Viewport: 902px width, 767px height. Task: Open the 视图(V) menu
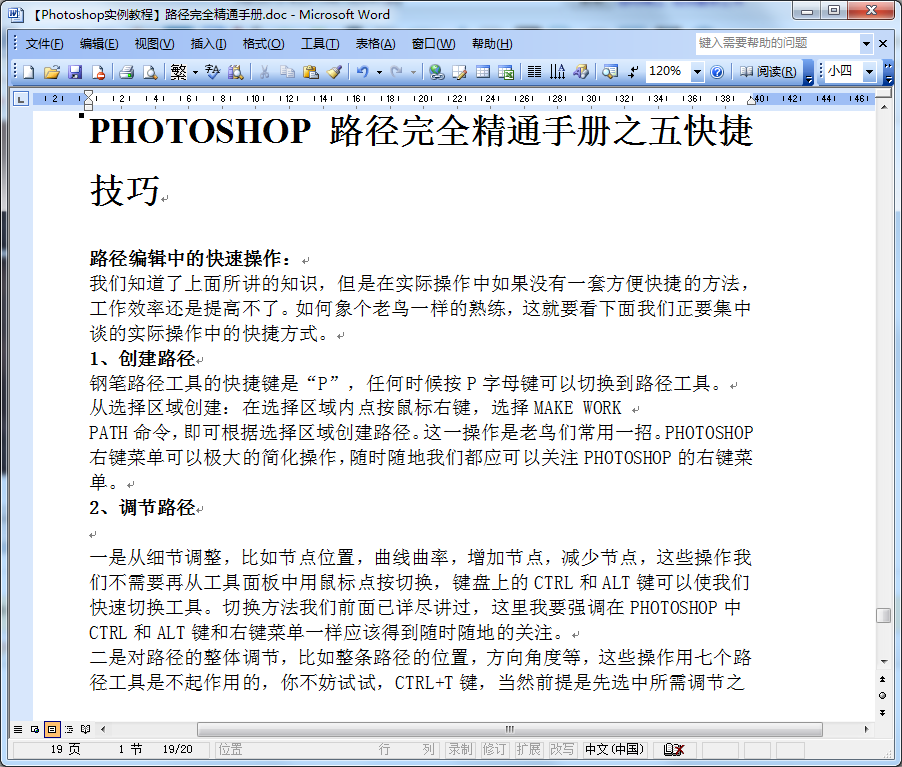pos(154,44)
